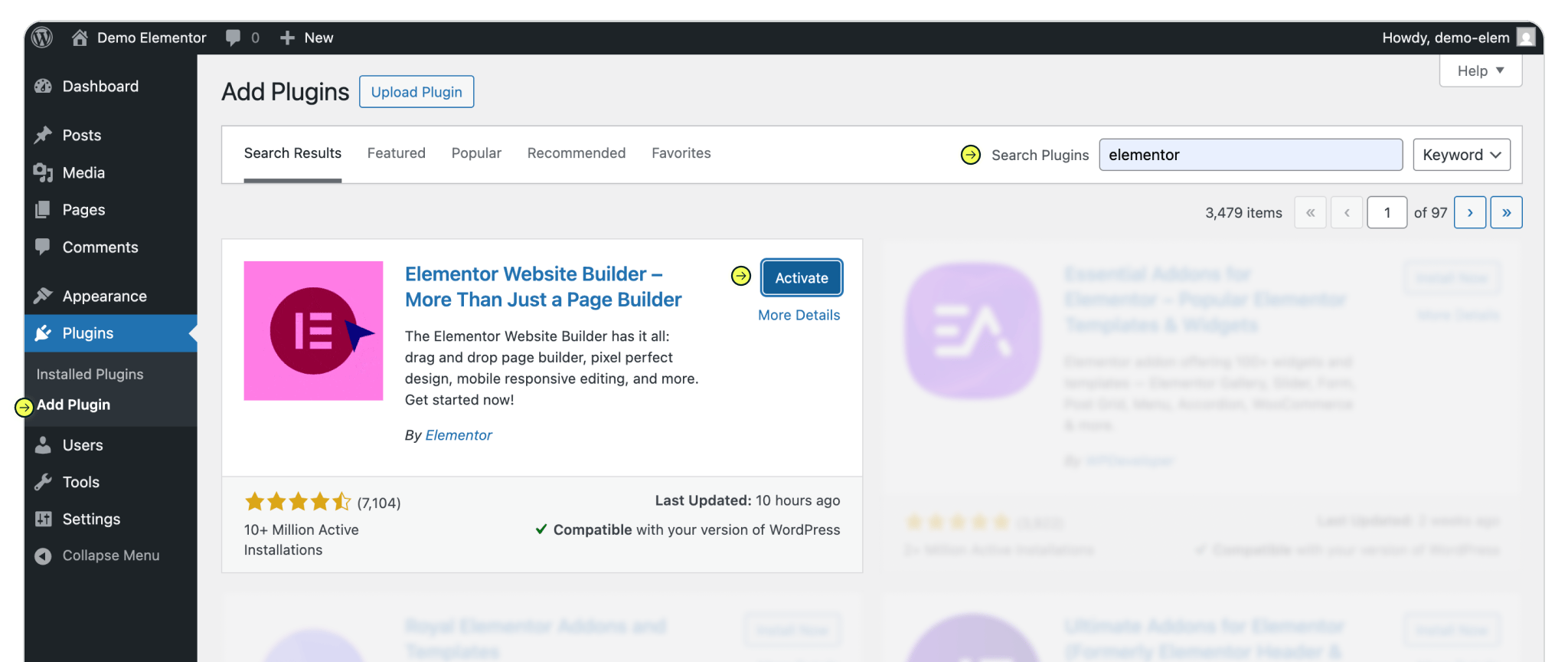Click the Media icon in sidebar

point(43,172)
